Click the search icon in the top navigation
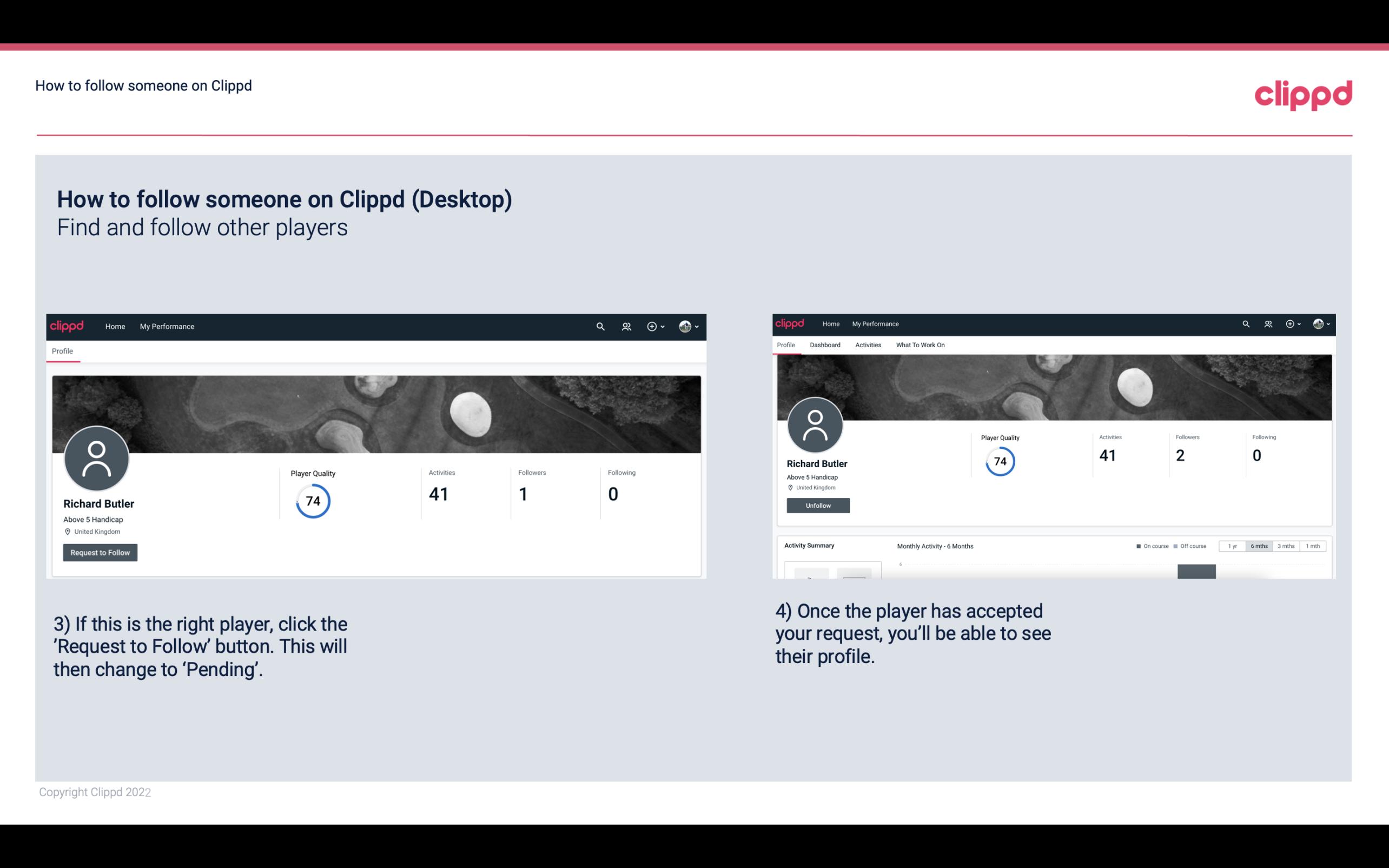Image resolution: width=1389 pixels, height=868 pixels. pos(599,326)
